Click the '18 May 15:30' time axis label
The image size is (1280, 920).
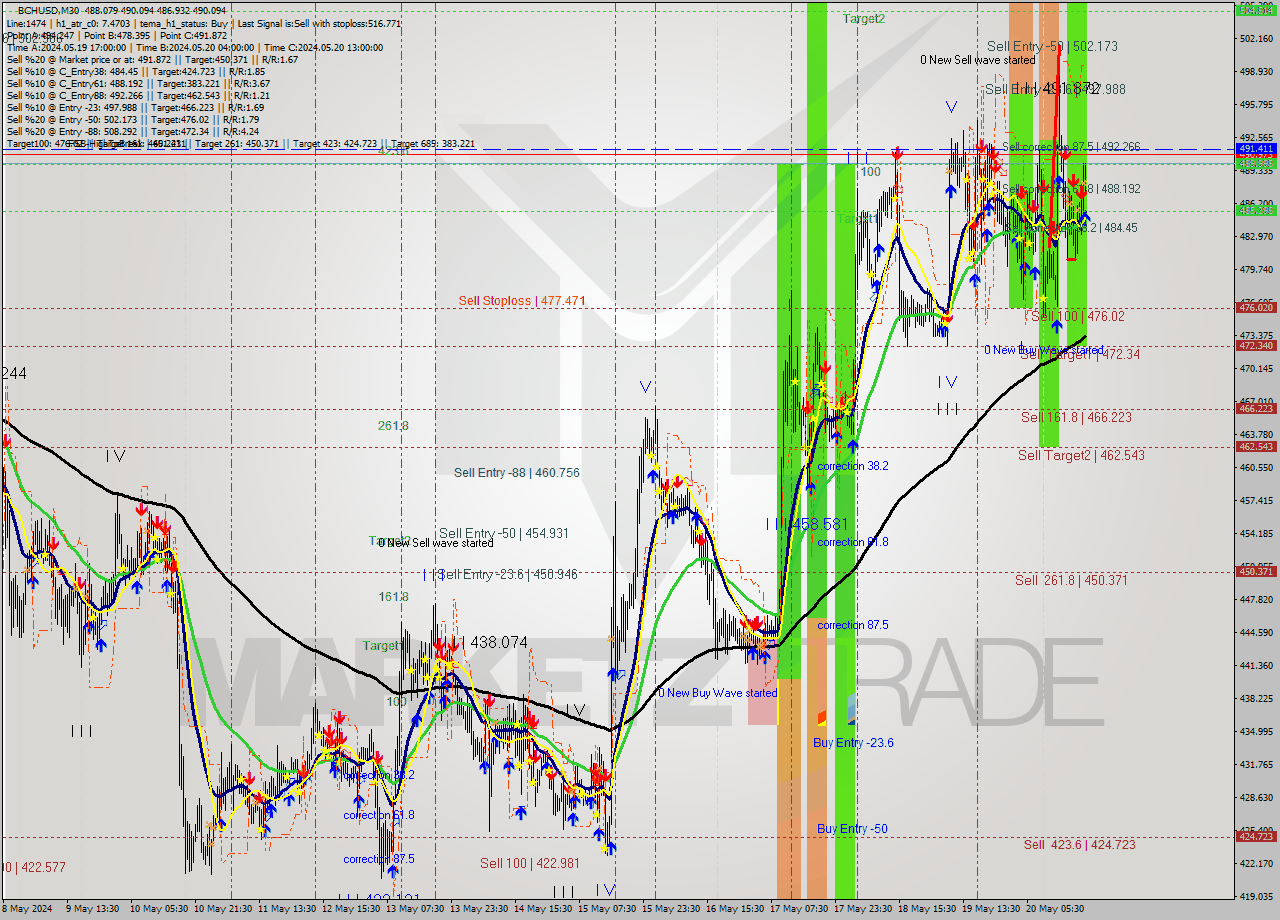pyautogui.click(x=926, y=909)
